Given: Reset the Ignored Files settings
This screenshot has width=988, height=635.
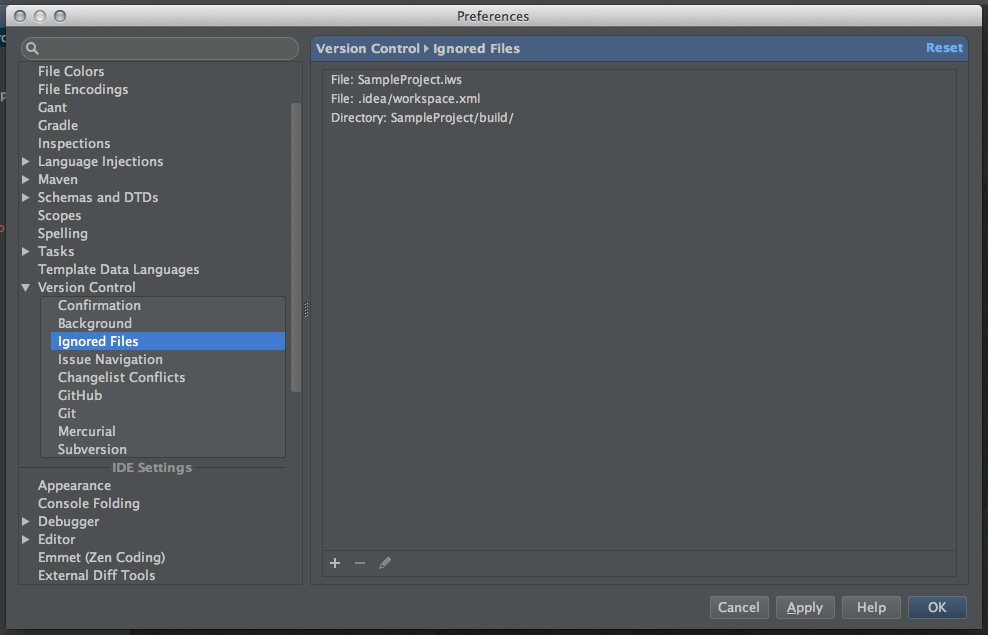Looking at the screenshot, I should click(x=944, y=47).
